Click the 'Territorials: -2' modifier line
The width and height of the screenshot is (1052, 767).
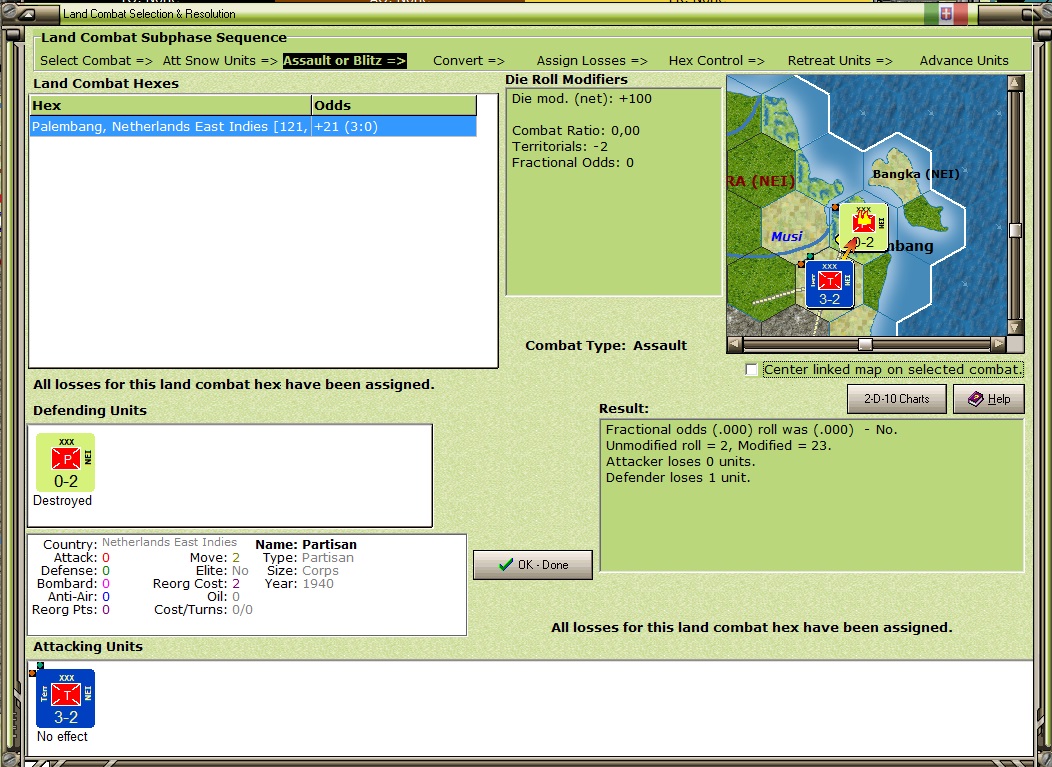tap(560, 146)
